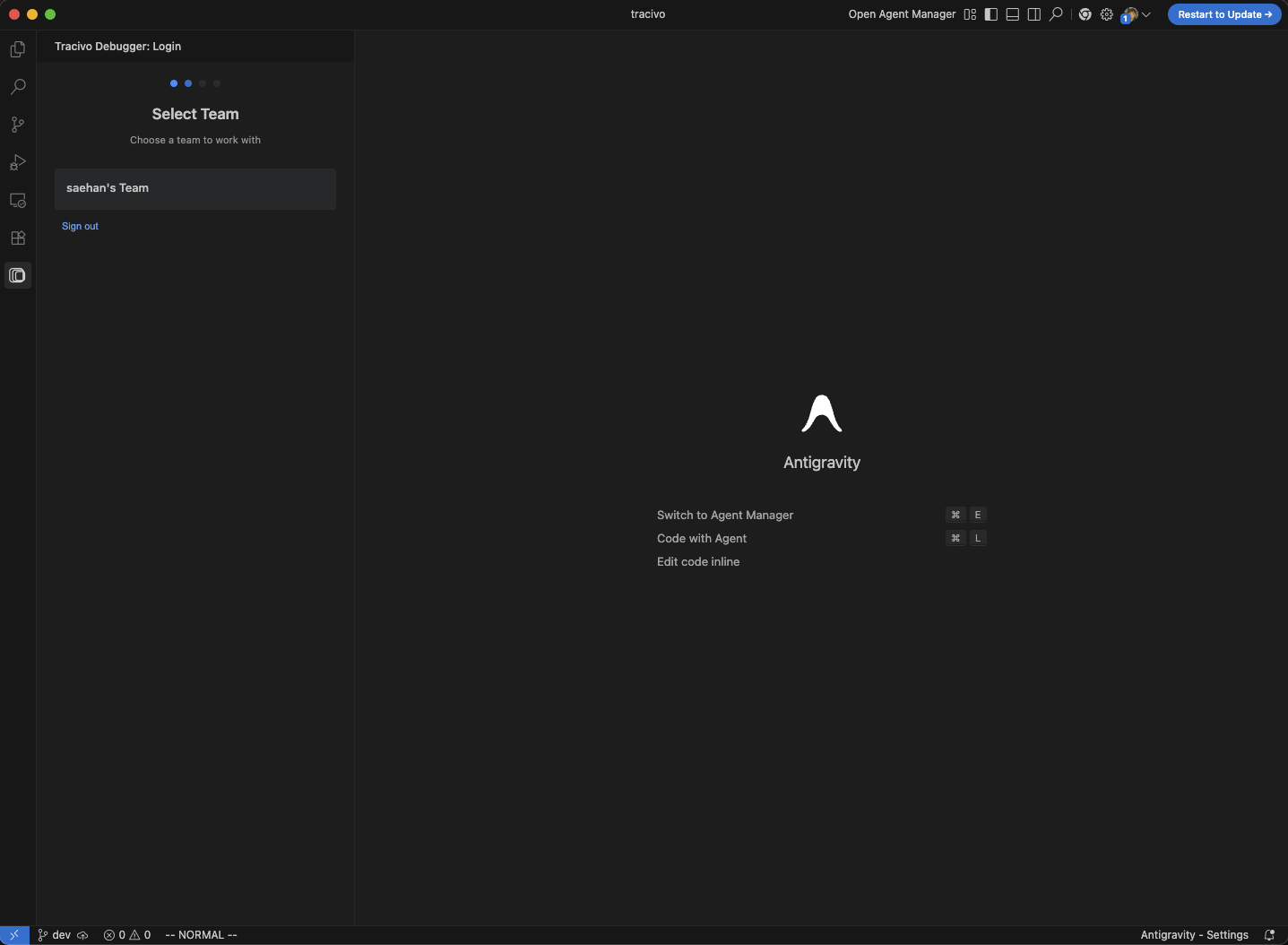Open settings gear in the title bar
1288x945 pixels.
click(x=1107, y=14)
